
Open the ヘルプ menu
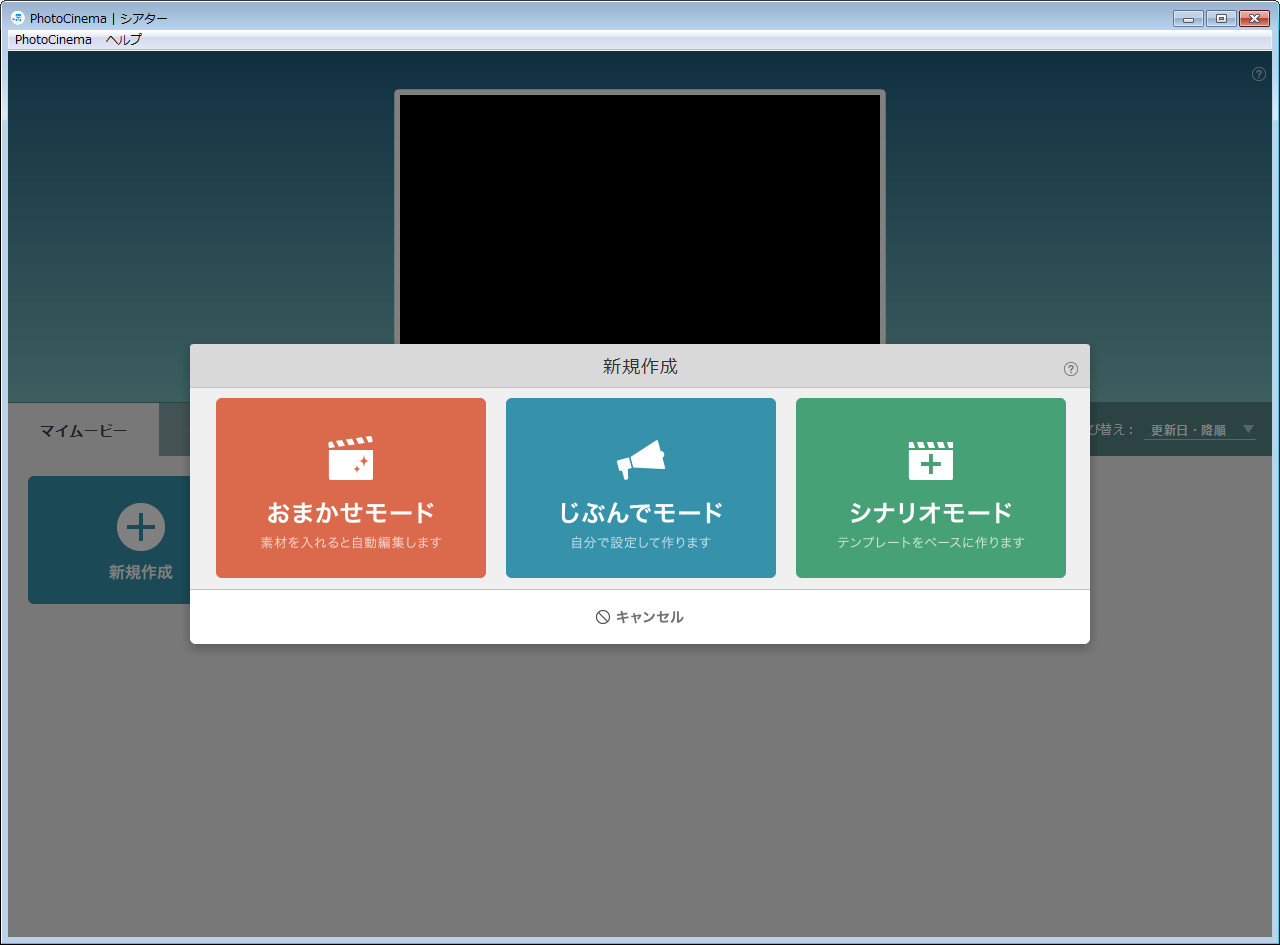(122, 39)
